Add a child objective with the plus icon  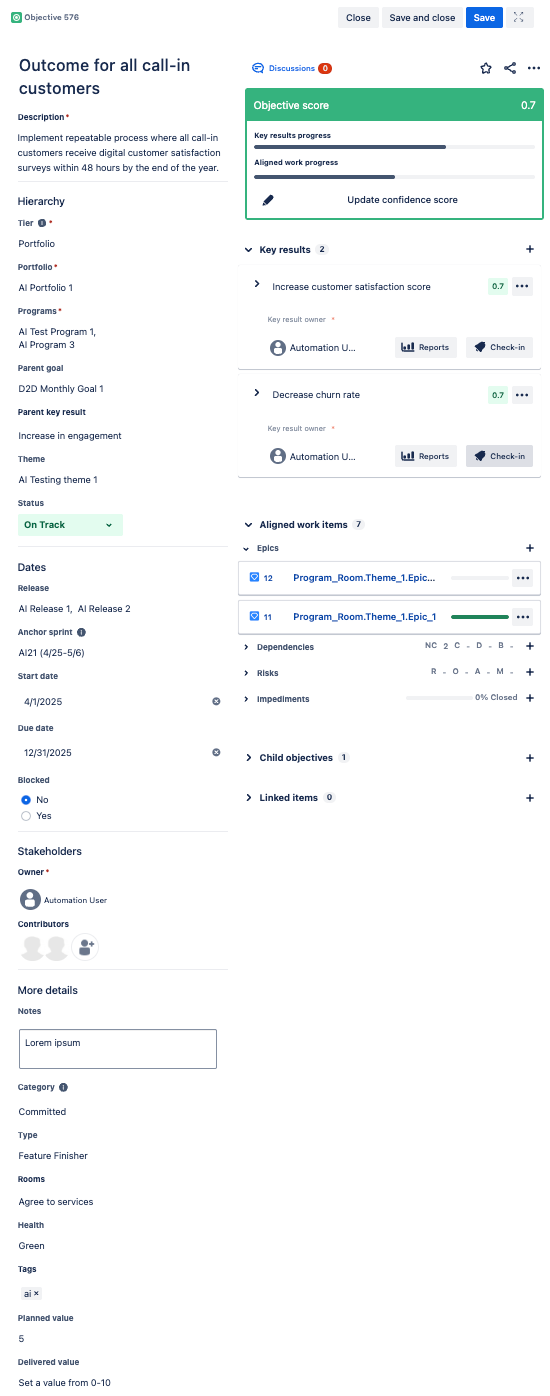click(x=530, y=758)
